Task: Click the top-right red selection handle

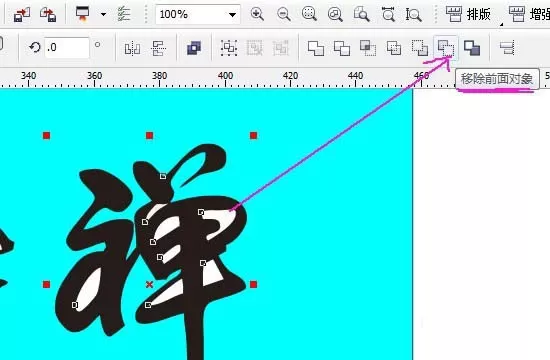Action: tap(254, 135)
